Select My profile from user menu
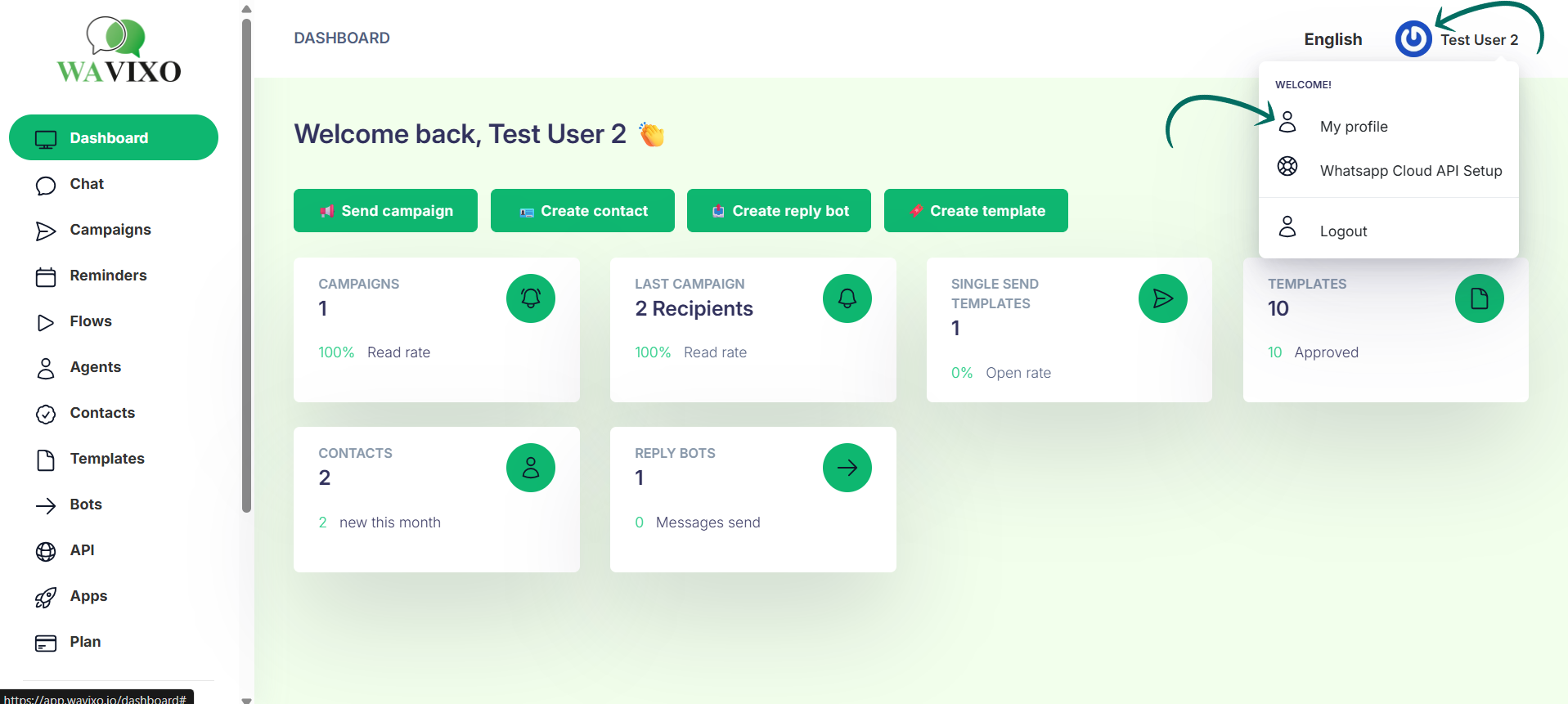 coord(1353,127)
